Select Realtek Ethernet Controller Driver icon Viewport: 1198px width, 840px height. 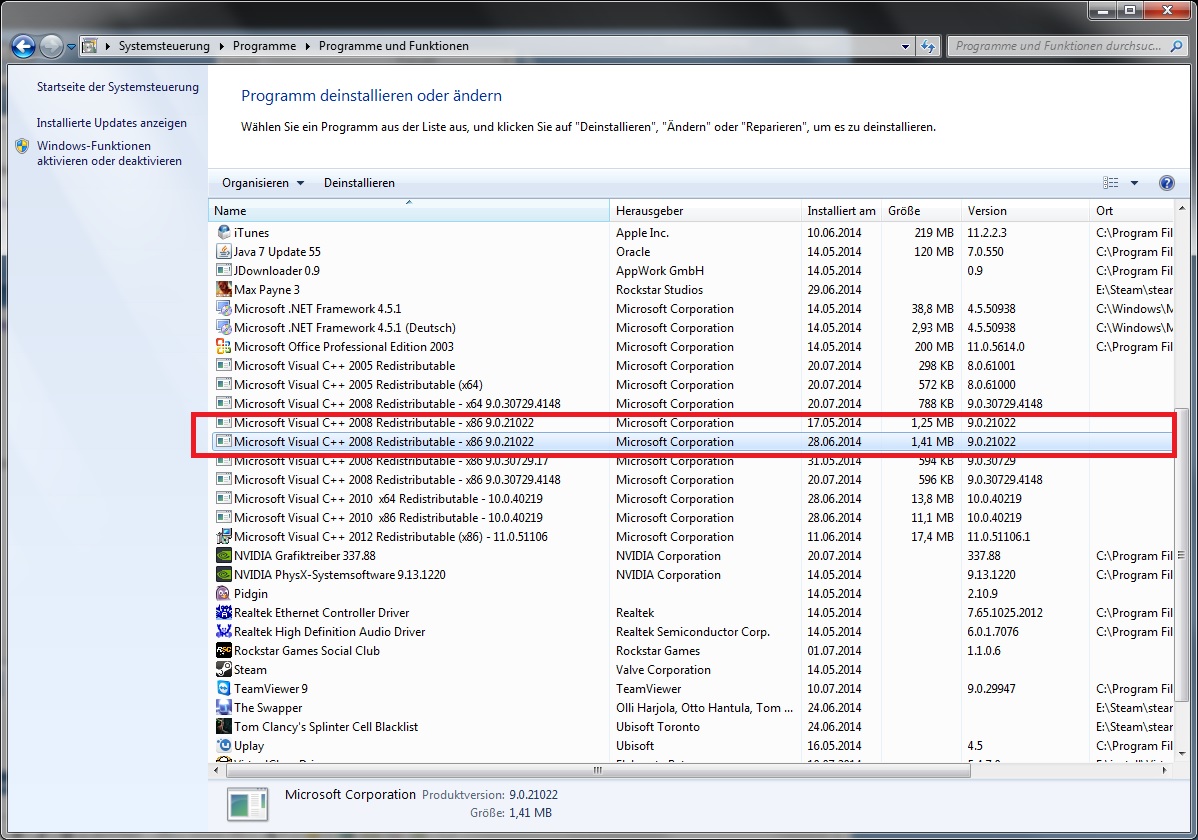pyautogui.click(x=224, y=613)
